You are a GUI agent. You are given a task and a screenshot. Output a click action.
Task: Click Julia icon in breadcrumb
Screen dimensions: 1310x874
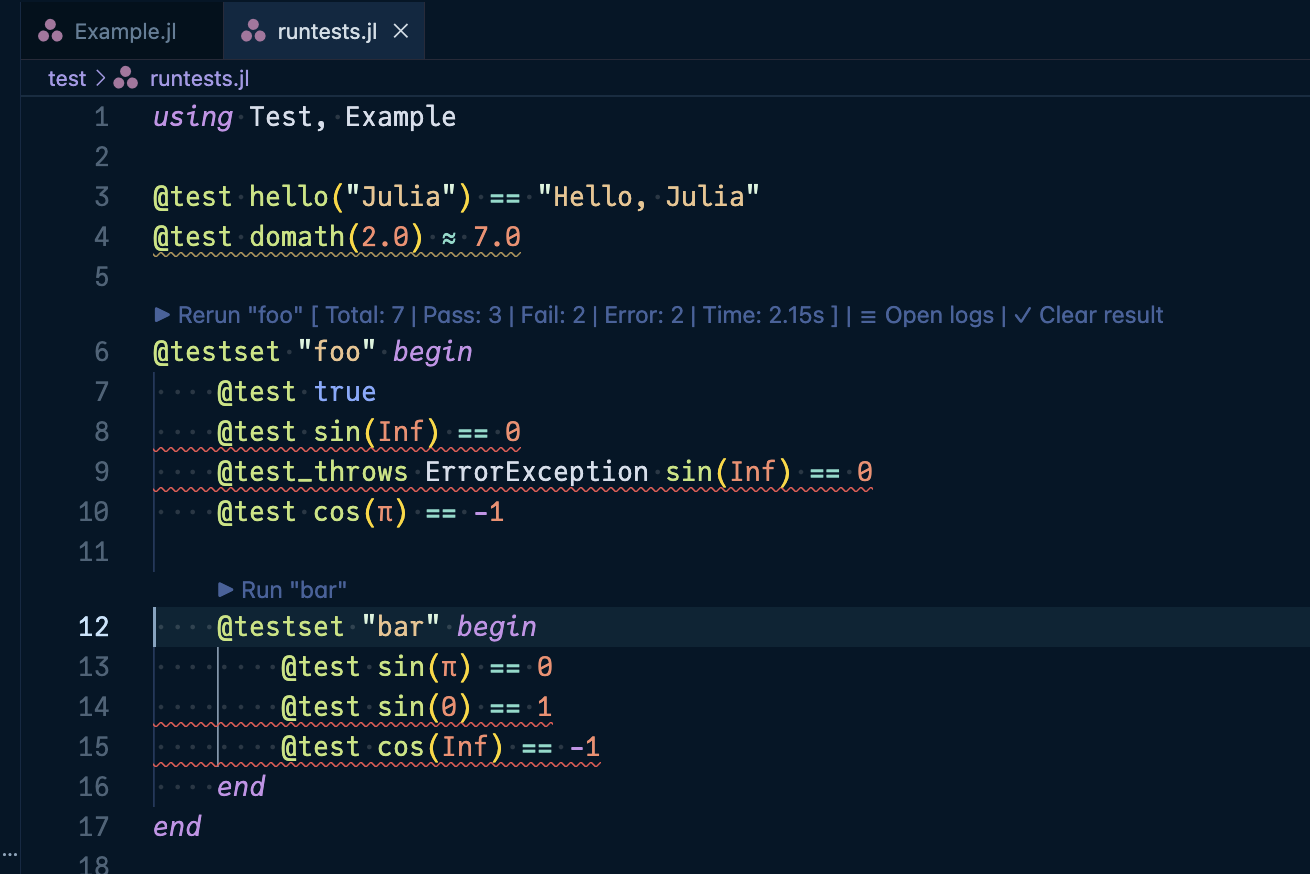coord(126,78)
